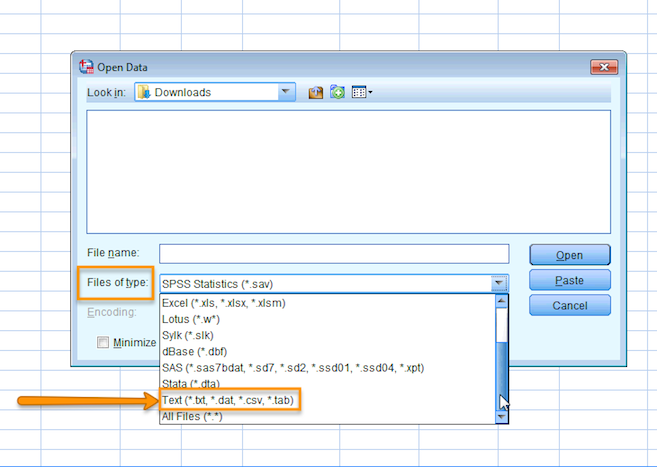The height and width of the screenshot is (467, 657).
Task: Open the list view options icon
Action: coord(362,92)
